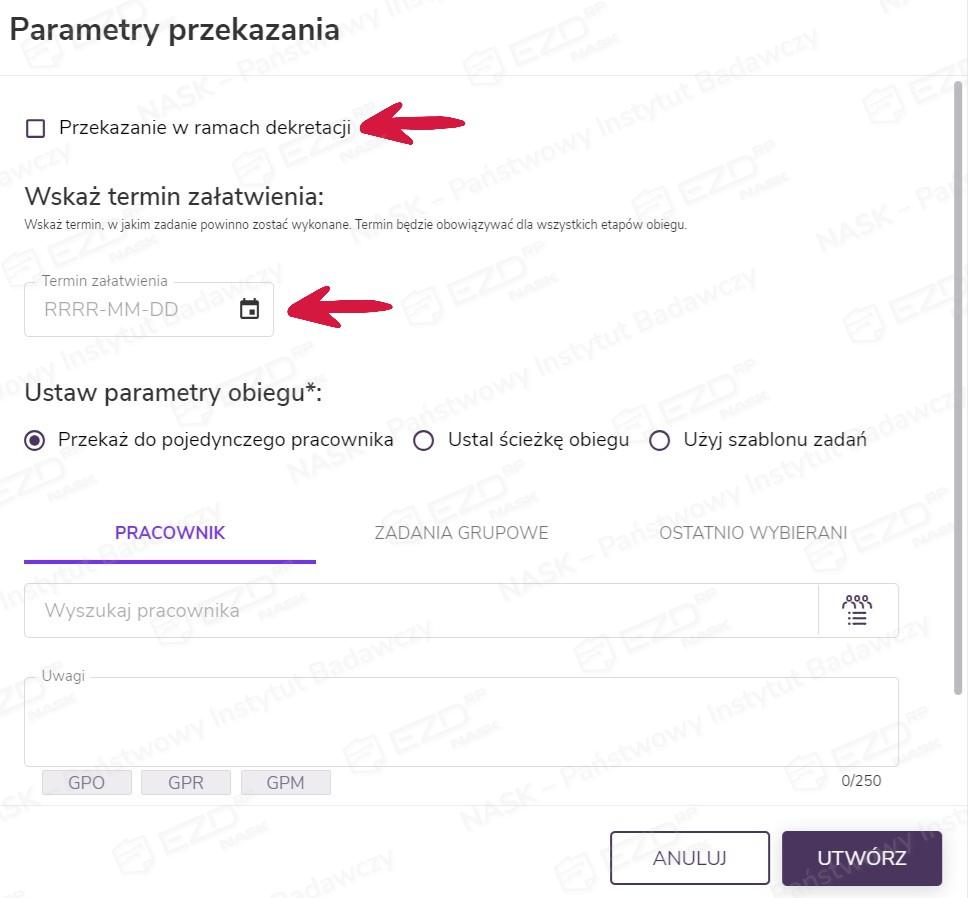Select Przekaż do pojedynczego pracownika option
The width and height of the screenshot is (968, 898).
point(36,440)
